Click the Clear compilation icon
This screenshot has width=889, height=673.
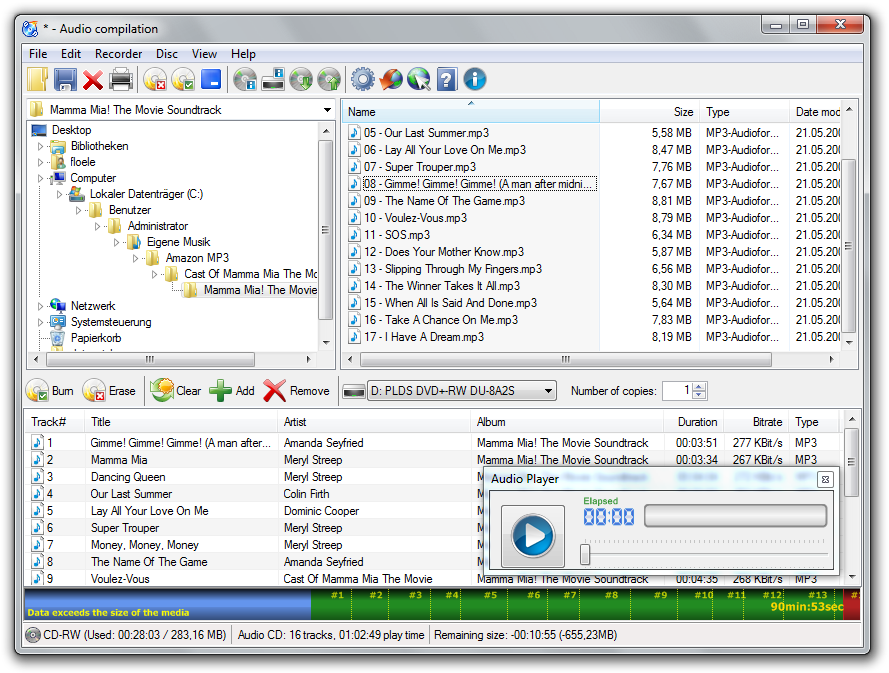164,390
